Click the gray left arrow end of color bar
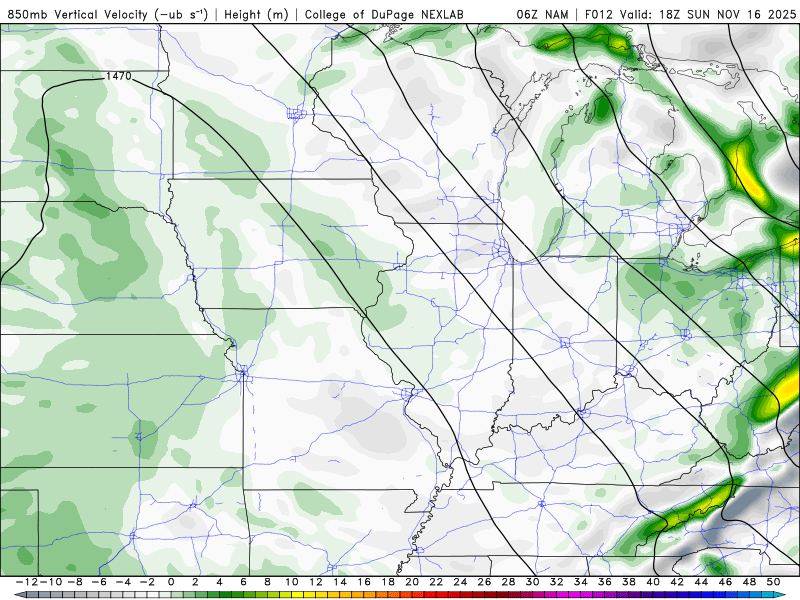This screenshot has height=600, width=800. click(x=19, y=595)
